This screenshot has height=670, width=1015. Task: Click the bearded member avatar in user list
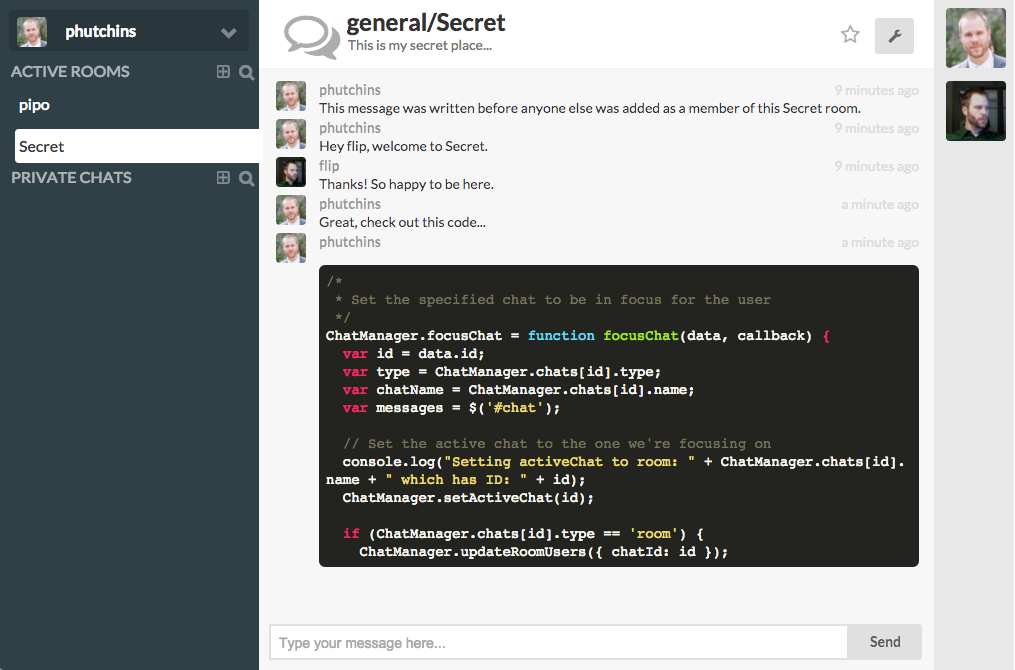click(975, 111)
